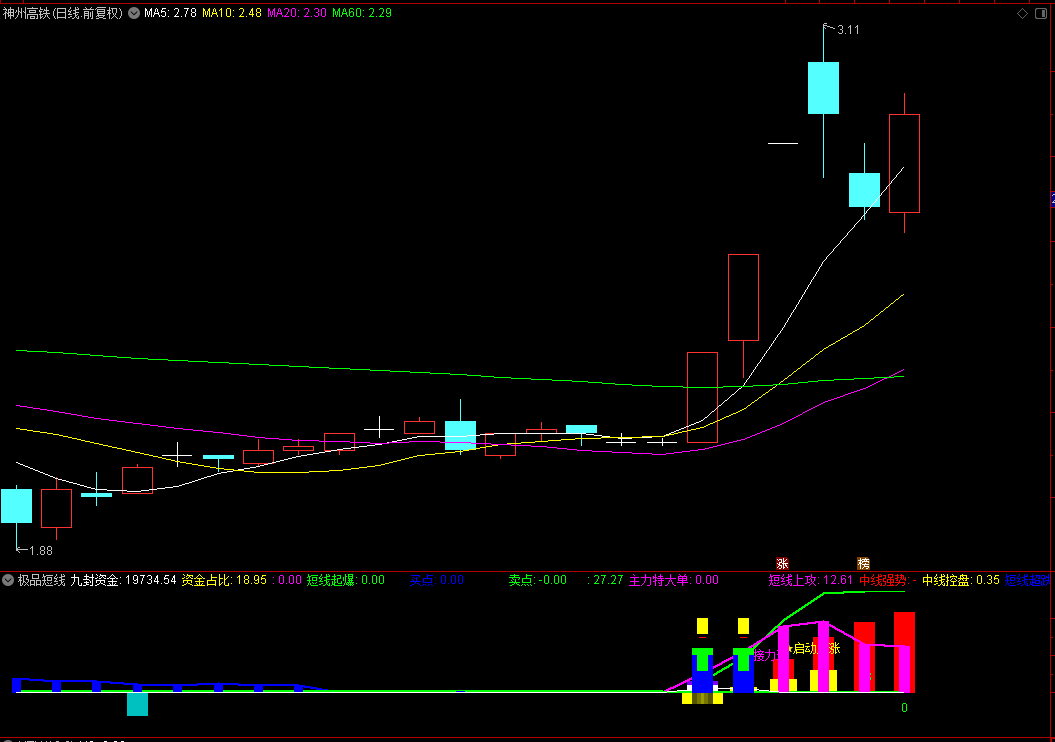
Task: Select the flat white limit-up dash left of the 3.11 candle
Action: point(783,143)
